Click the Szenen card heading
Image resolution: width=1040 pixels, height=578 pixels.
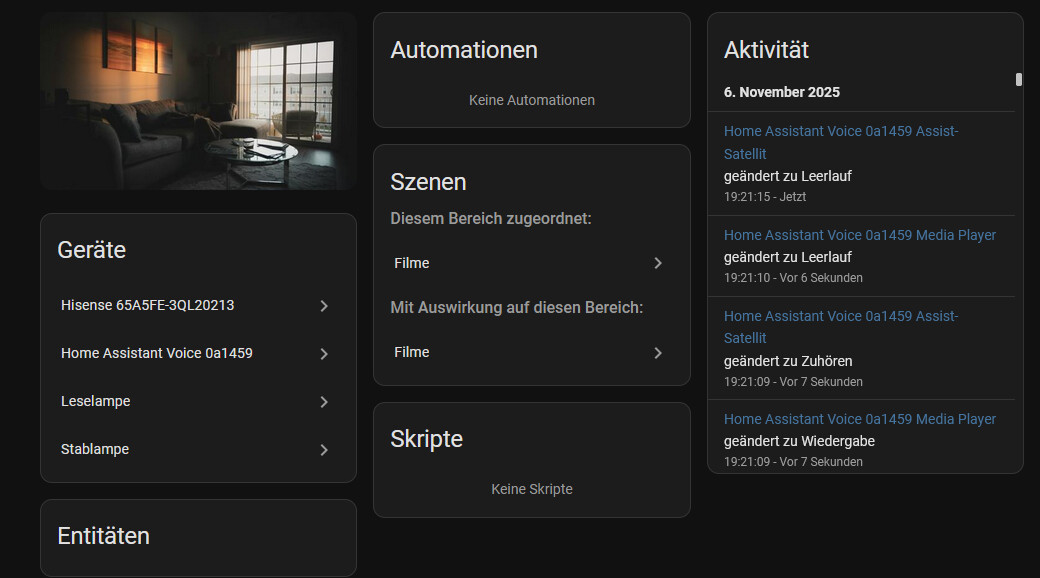[428, 182]
